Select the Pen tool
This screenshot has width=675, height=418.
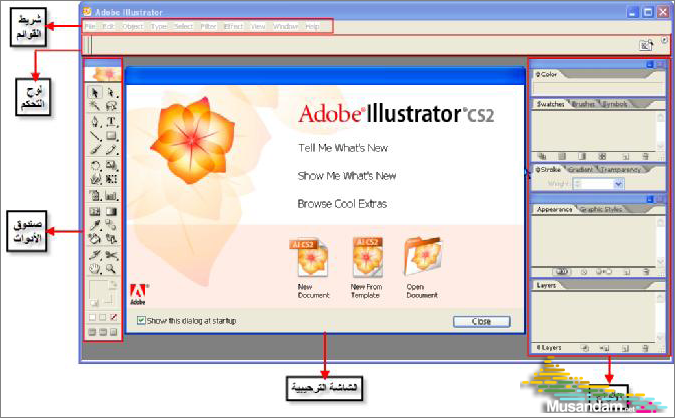pos(95,121)
